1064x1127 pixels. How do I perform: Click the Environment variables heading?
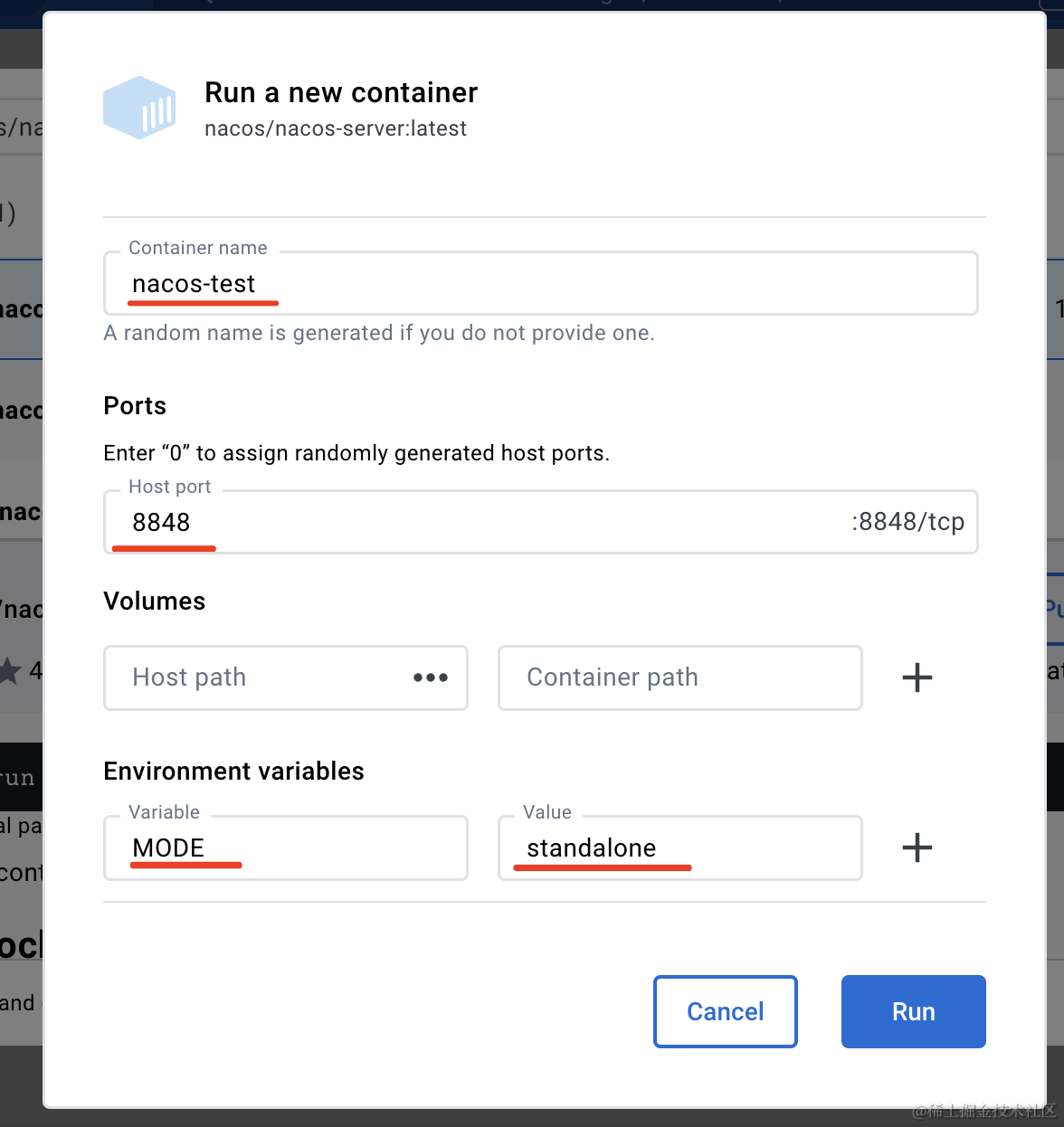pos(233,771)
